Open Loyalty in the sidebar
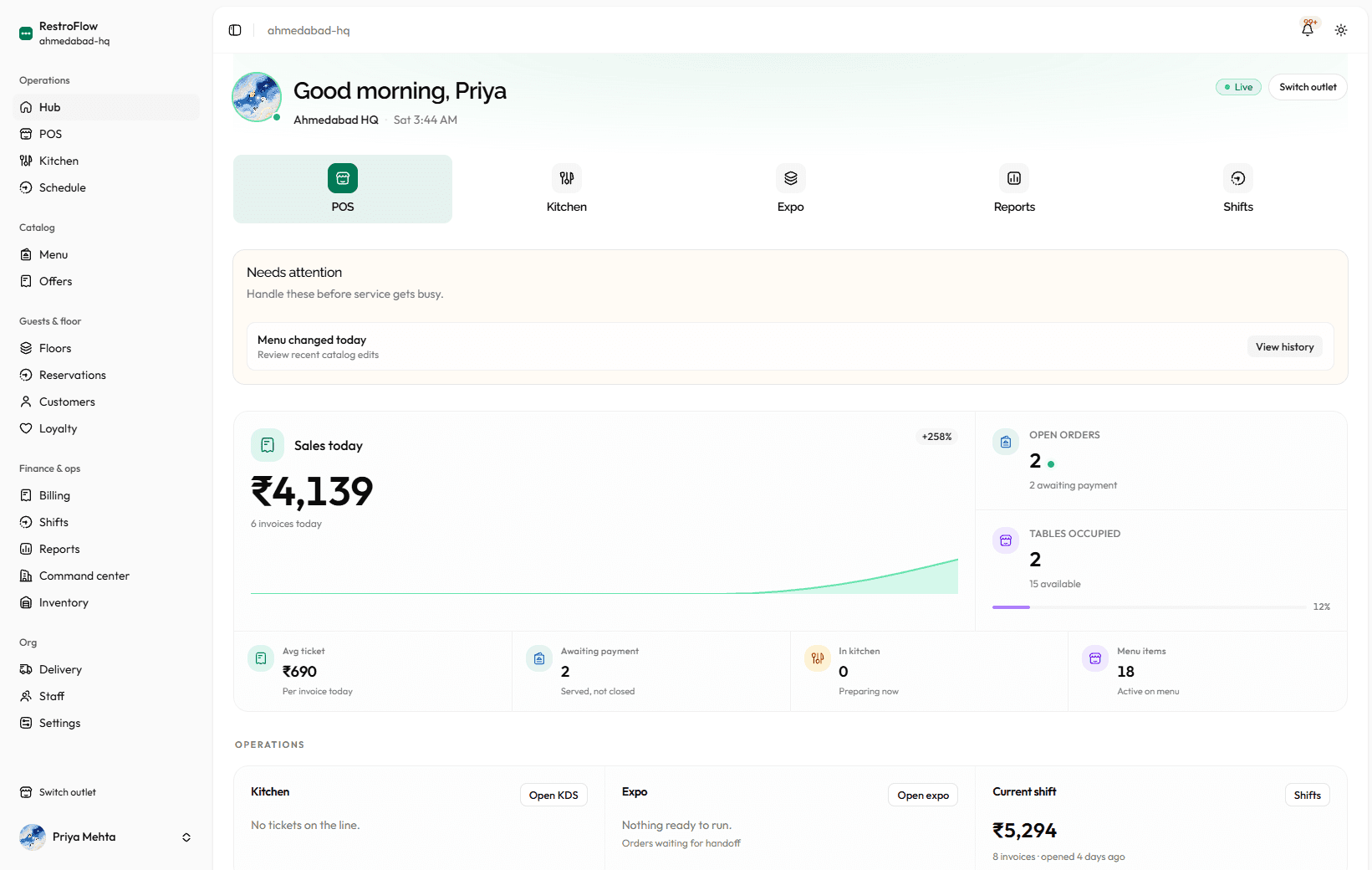The image size is (1372, 870). pyautogui.click(x=106, y=428)
